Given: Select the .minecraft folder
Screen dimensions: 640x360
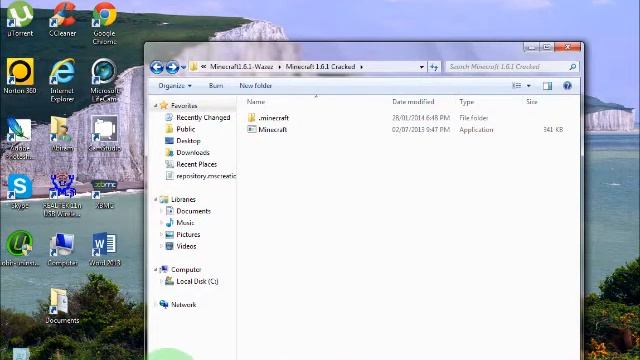Looking at the screenshot, I should pos(268,118).
